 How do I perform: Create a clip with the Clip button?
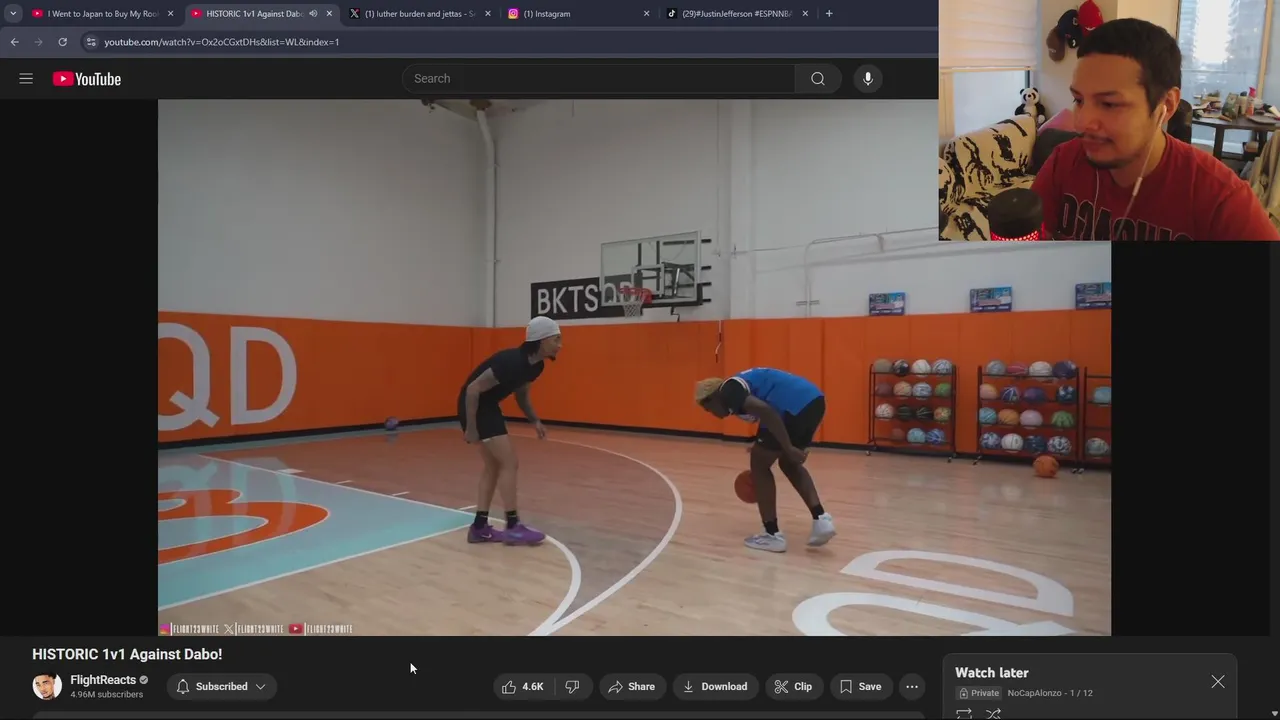click(793, 687)
